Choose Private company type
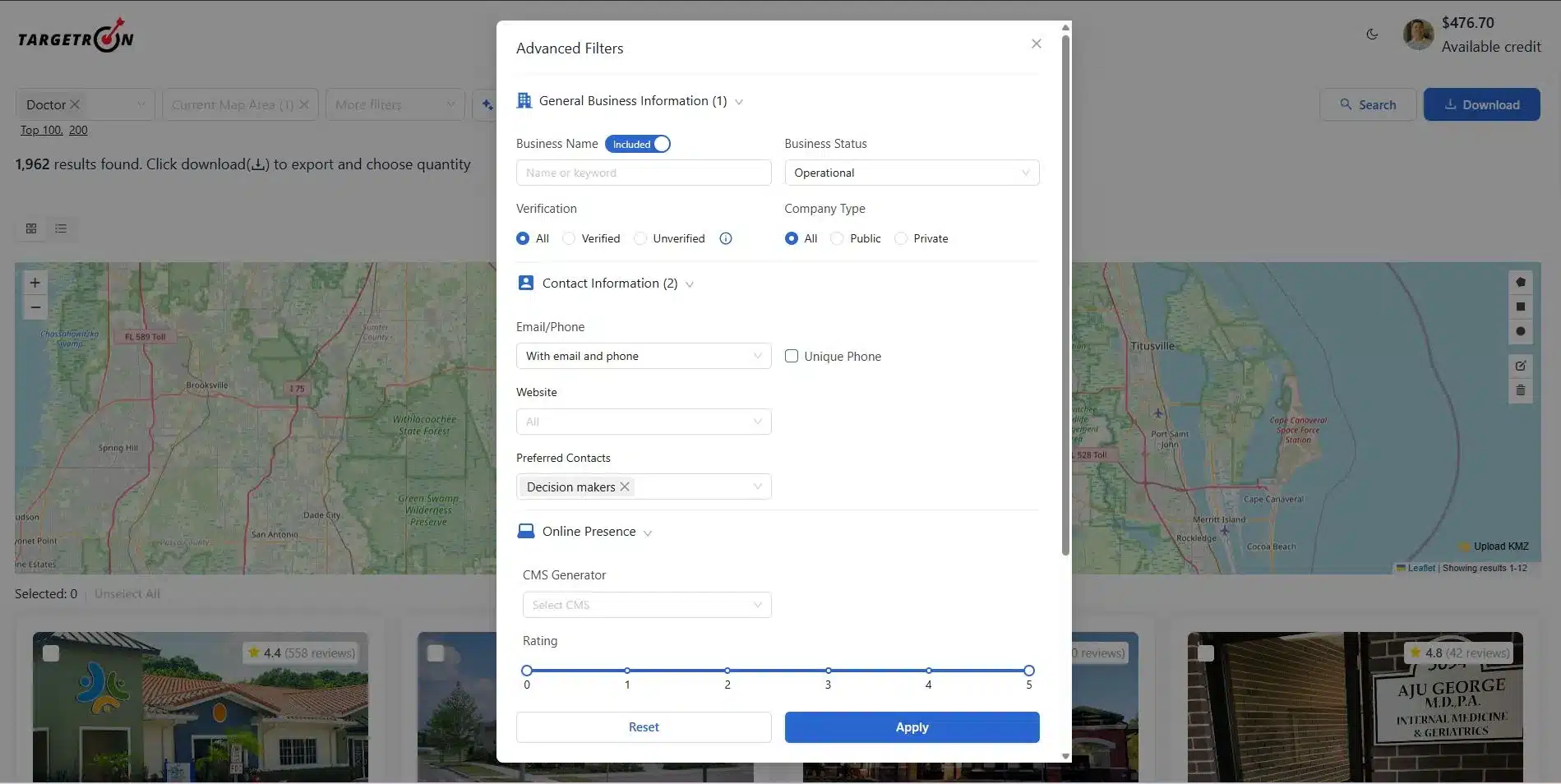Image resolution: width=1561 pixels, height=784 pixels. point(901,238)
